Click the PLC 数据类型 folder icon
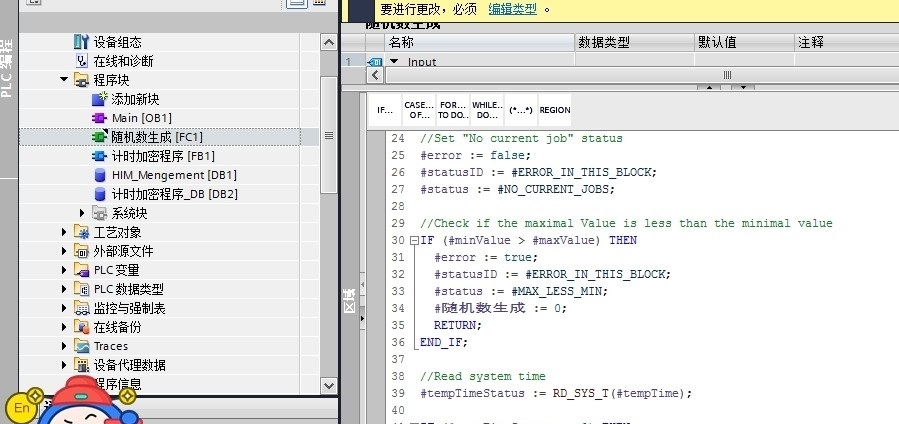Viewport: 899px width, 424px height. coord(81,289)
